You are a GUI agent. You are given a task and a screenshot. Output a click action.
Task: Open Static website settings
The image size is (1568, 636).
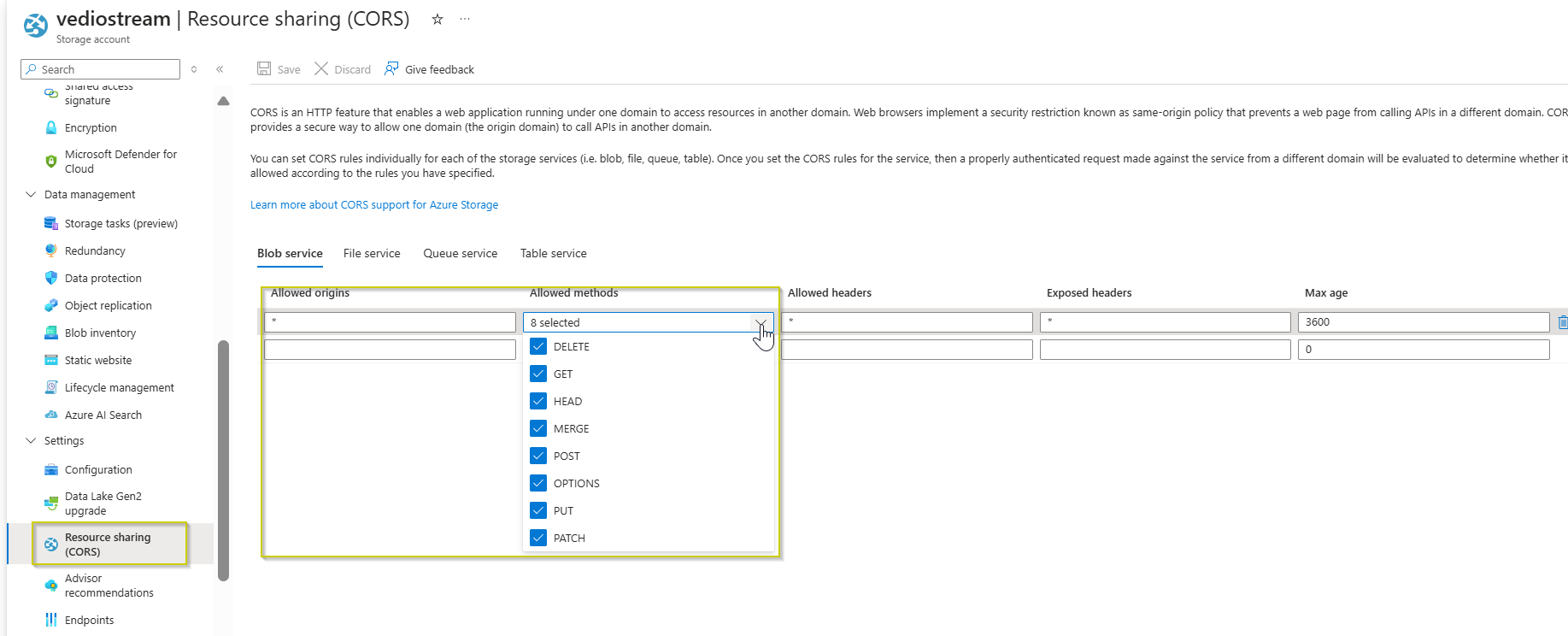pos(98,360)
